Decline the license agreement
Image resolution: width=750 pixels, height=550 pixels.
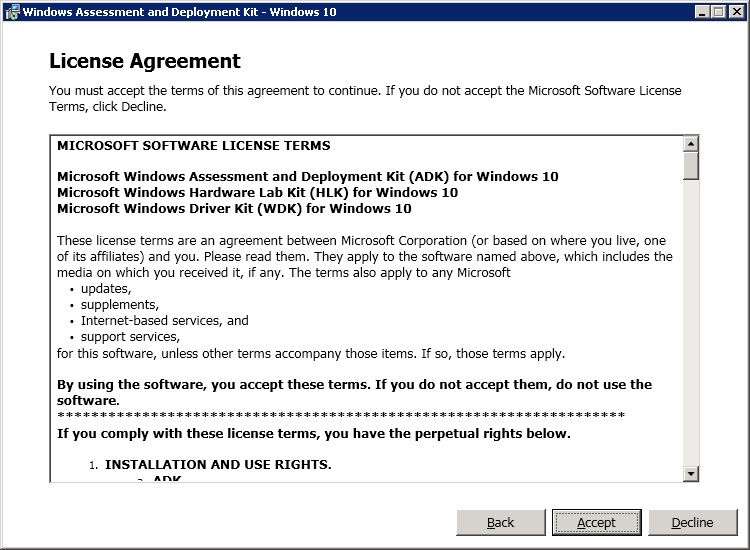tap(692, 522)
